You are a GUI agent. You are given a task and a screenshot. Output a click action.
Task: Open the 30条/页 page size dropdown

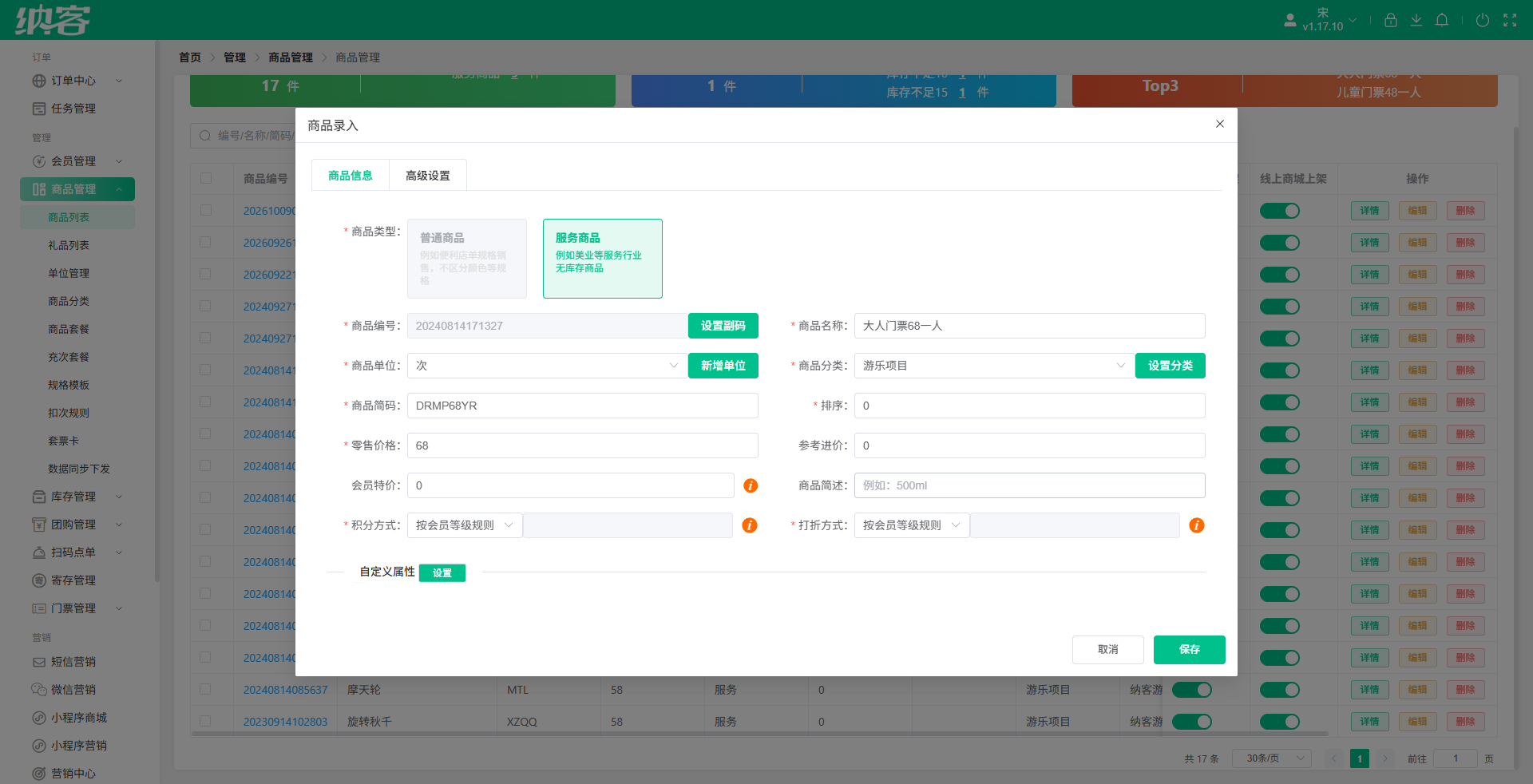(x=1271, y=758)
